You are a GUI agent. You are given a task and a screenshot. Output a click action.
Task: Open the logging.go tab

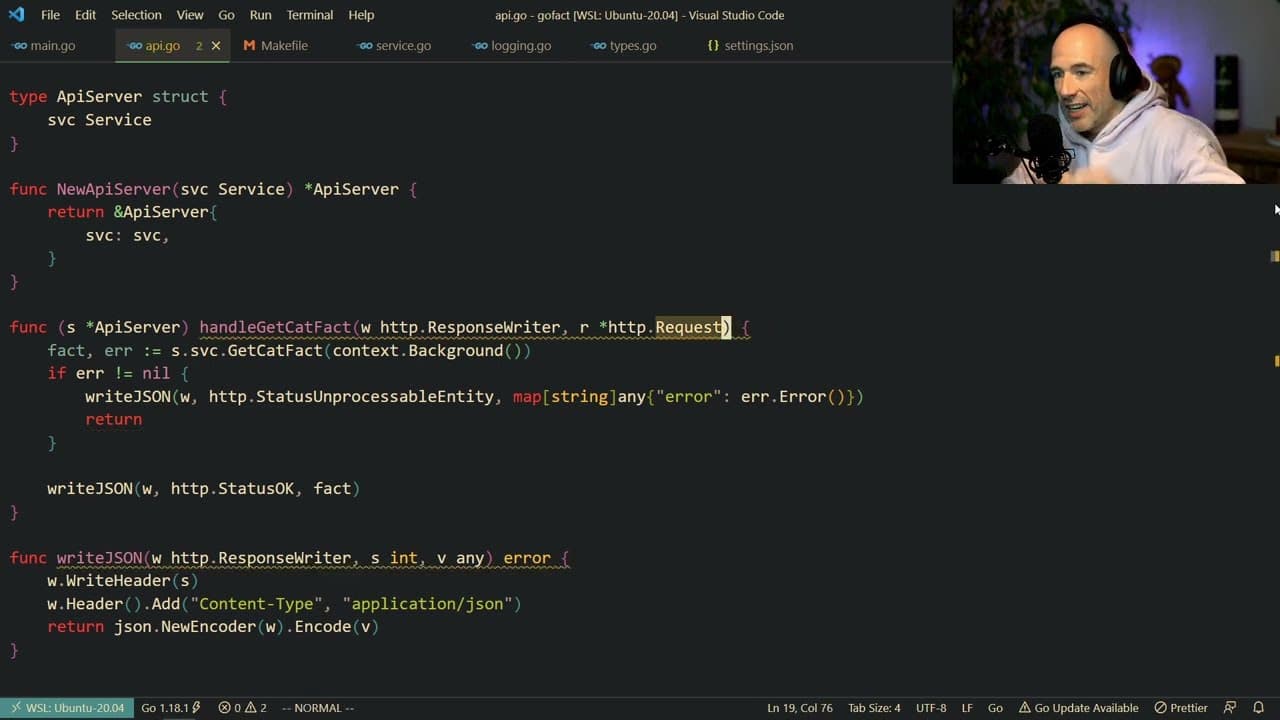(x=520, y=46)
